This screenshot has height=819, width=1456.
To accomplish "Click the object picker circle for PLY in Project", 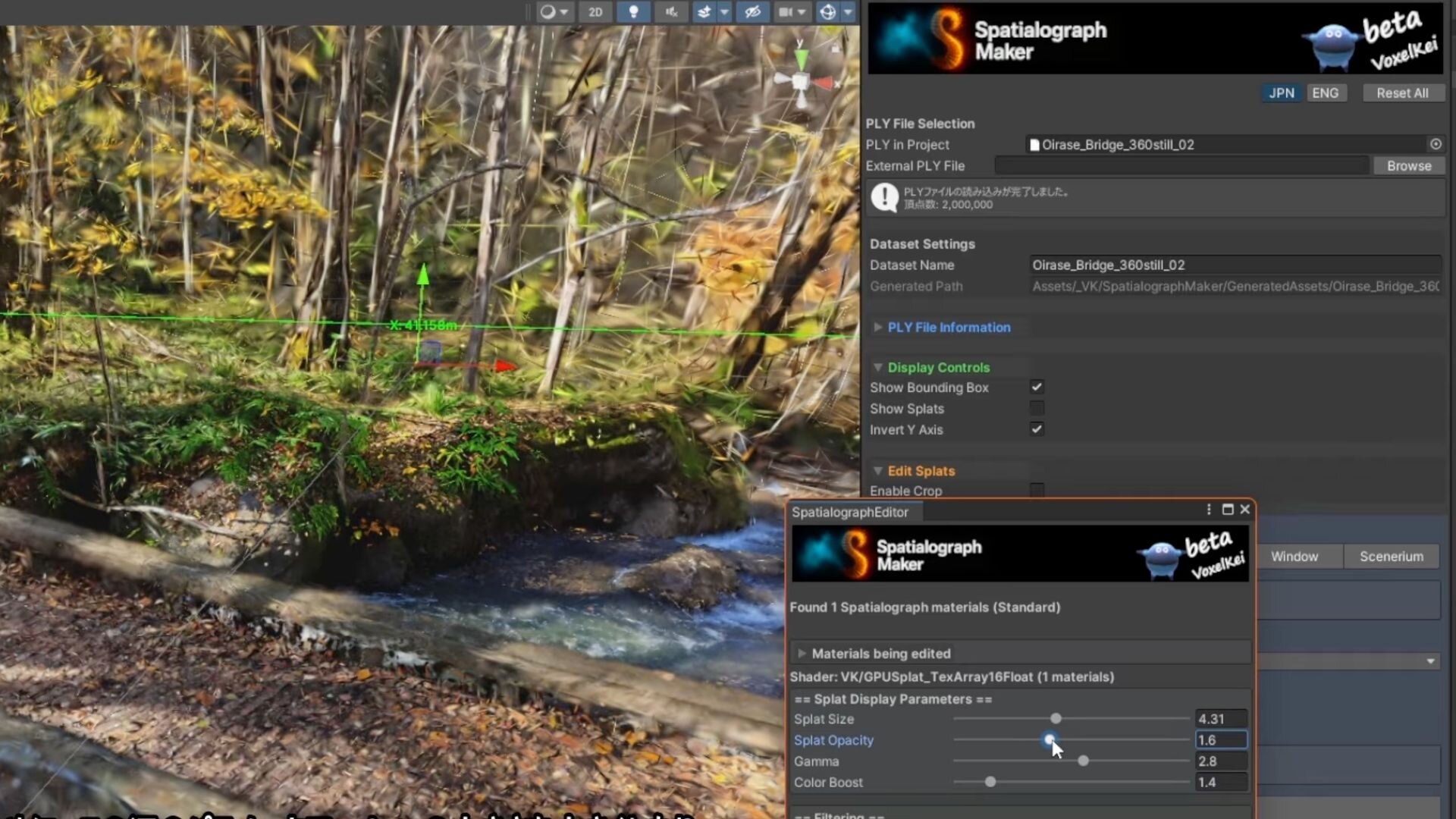I will pyautogui.click(x=1436, y=144).
